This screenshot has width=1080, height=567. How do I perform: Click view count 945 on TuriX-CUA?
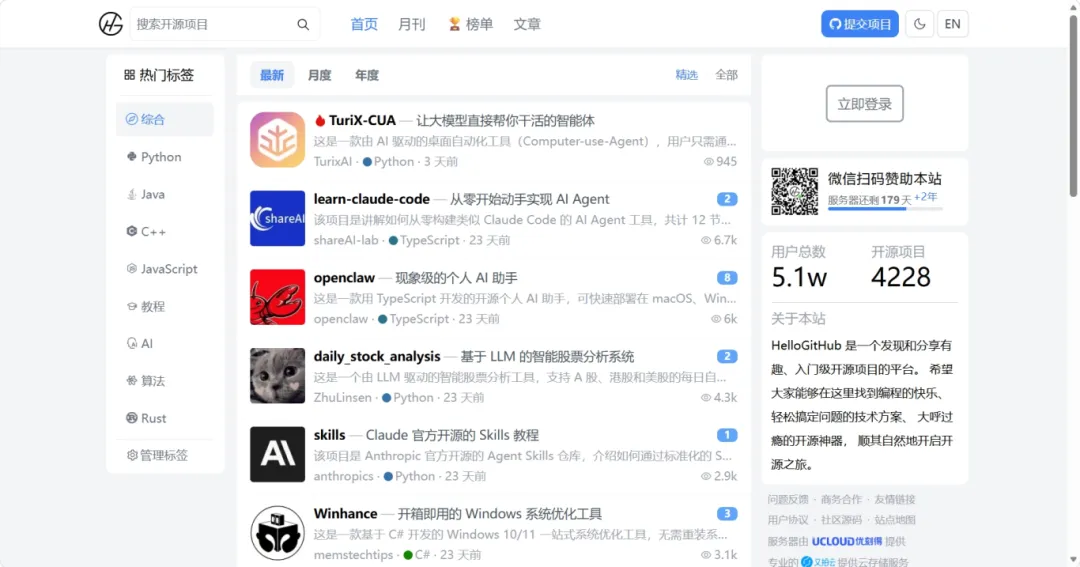point(720,161)
